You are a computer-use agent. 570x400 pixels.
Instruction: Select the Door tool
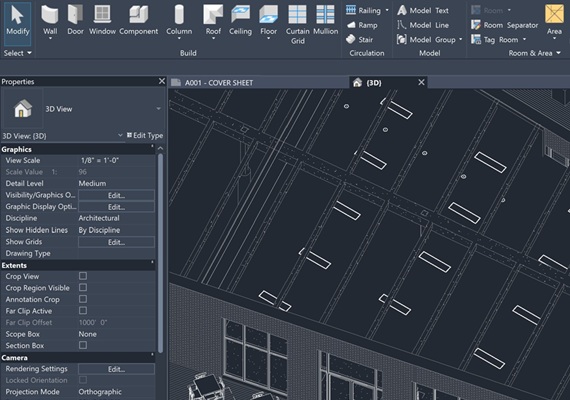click(x=75, y=20)
